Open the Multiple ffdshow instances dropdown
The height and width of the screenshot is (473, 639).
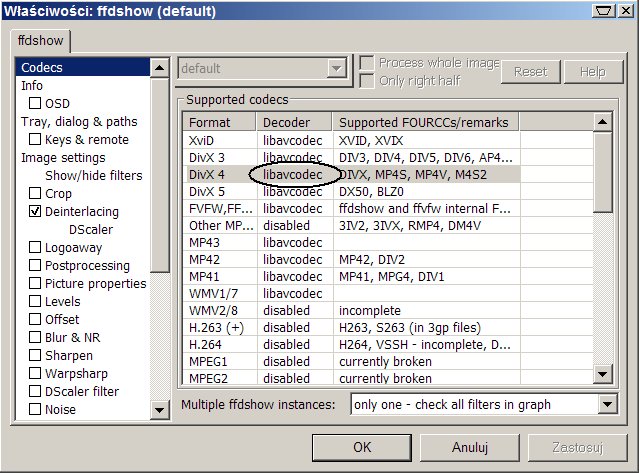pyautogui.click(x=606, y=405)
